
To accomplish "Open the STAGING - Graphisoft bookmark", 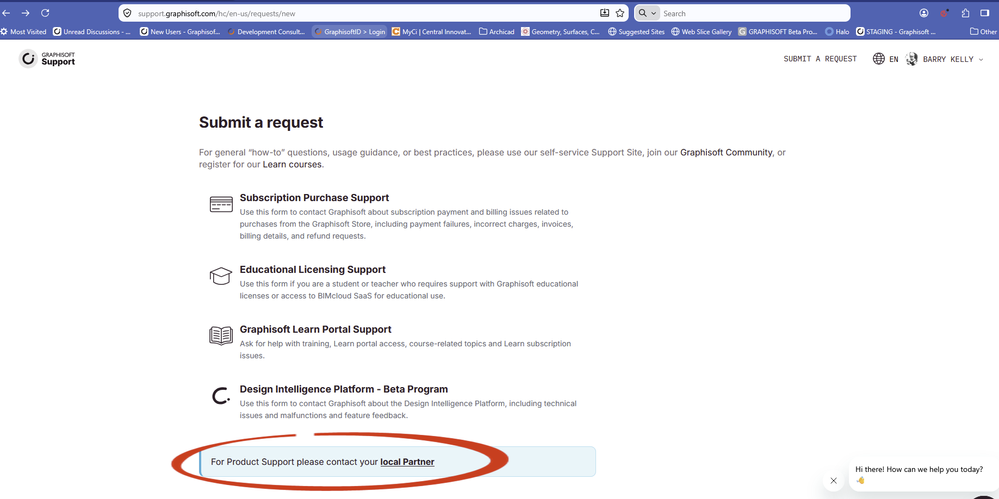I will point(896,31).
